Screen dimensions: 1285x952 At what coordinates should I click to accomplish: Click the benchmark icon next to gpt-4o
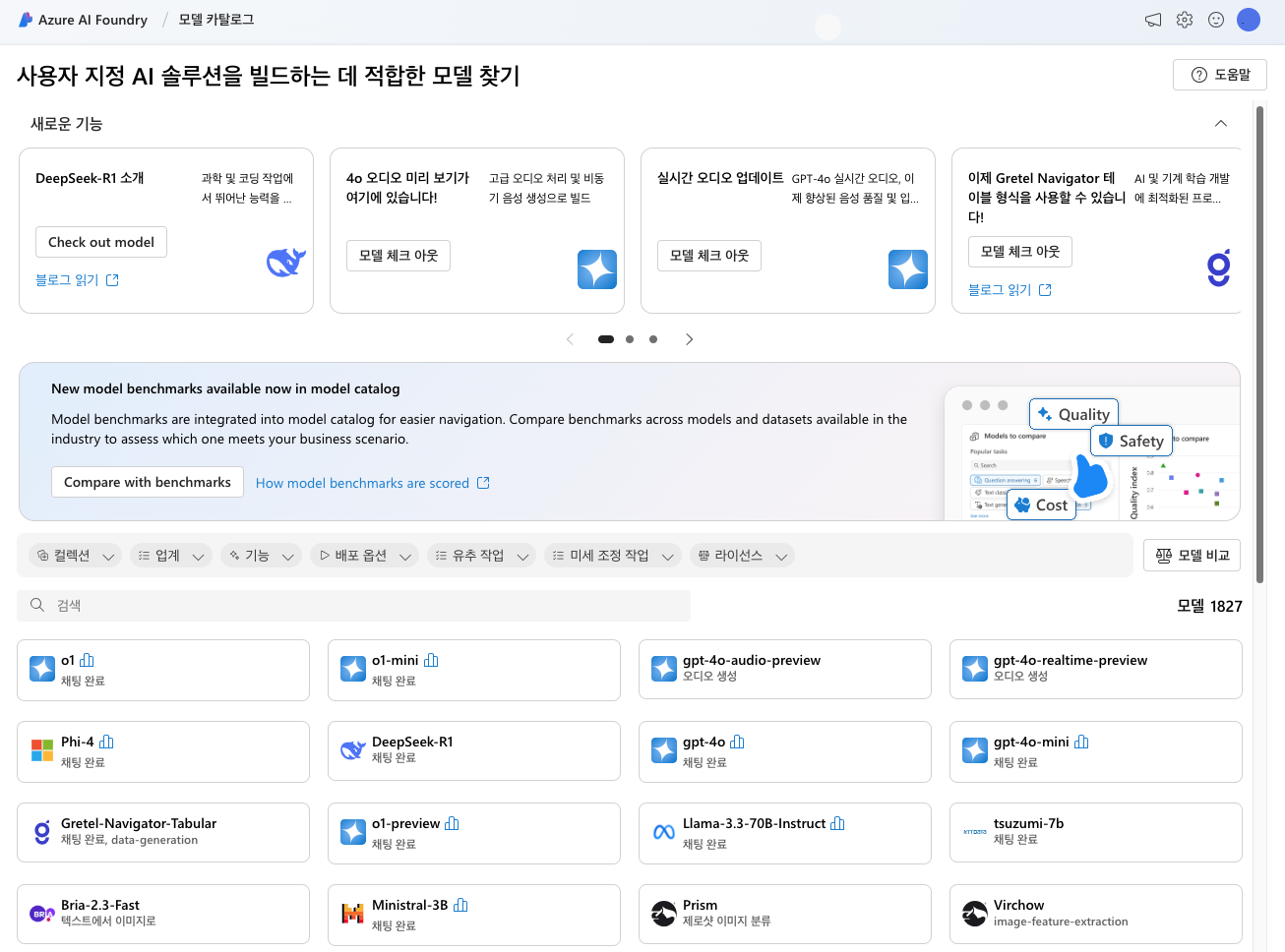click(x=738, y=742)
